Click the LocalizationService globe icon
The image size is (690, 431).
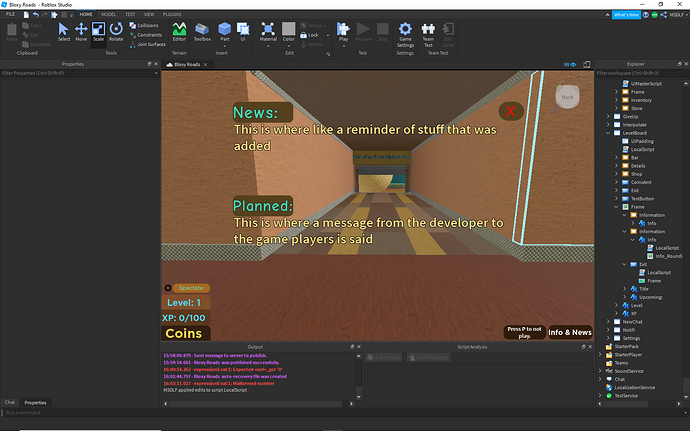click(609, 387)
